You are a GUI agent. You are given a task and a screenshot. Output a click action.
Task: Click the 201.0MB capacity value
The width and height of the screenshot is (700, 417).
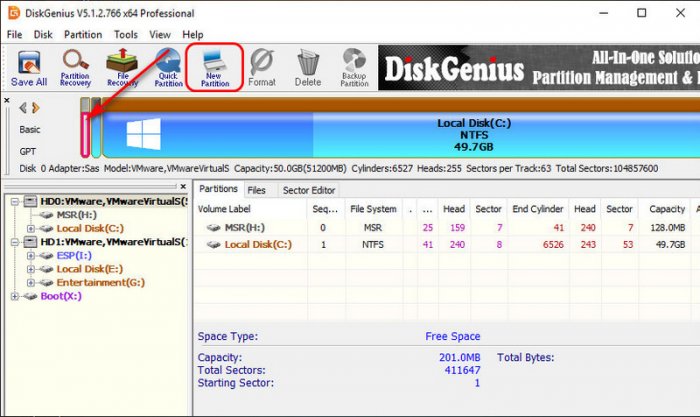pyautogui.click(x=459, y=358)
